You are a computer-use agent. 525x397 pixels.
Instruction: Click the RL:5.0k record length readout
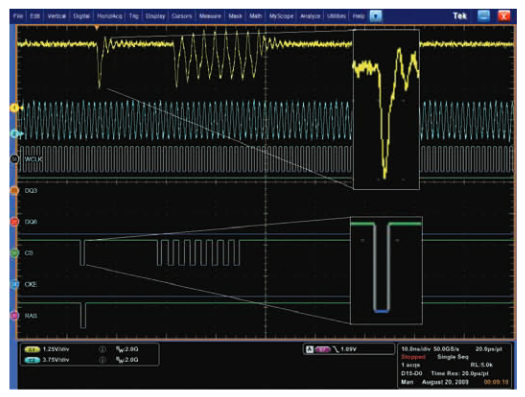481,365
